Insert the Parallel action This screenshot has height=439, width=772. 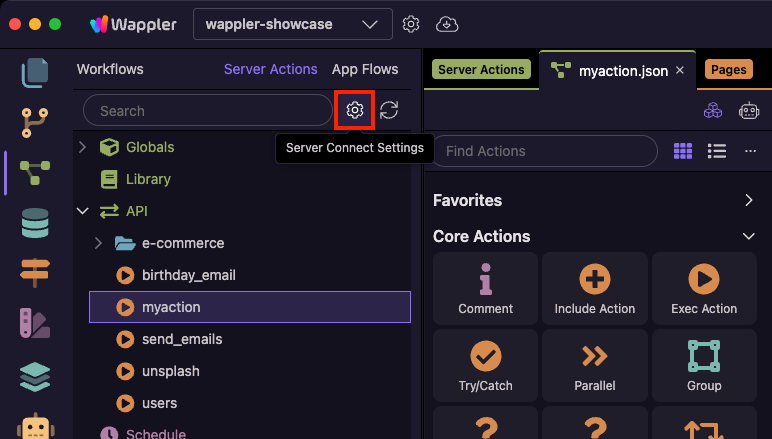tap(595, 365)
